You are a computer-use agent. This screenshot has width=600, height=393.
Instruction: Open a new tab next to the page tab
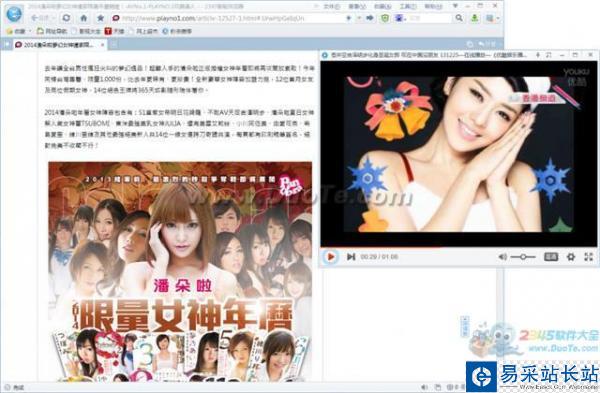(113, 45)
